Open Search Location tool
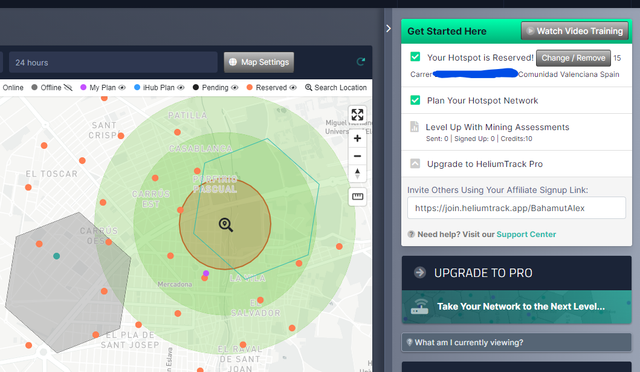640x372 pixels. (x=336, y=87)
